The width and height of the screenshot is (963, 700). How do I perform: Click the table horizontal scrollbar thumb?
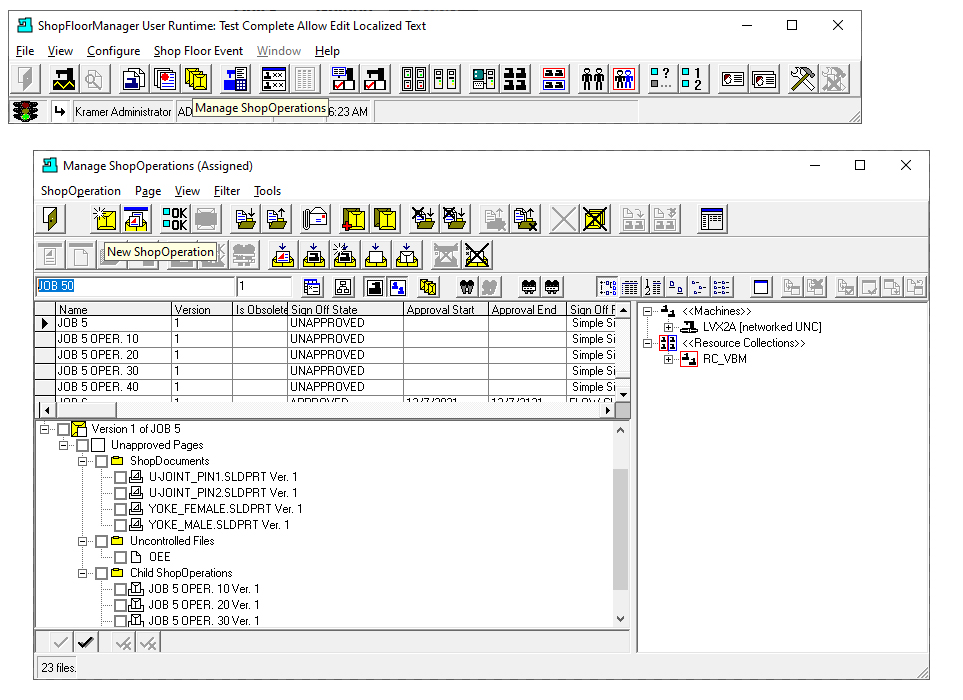[x=85, y=410]
